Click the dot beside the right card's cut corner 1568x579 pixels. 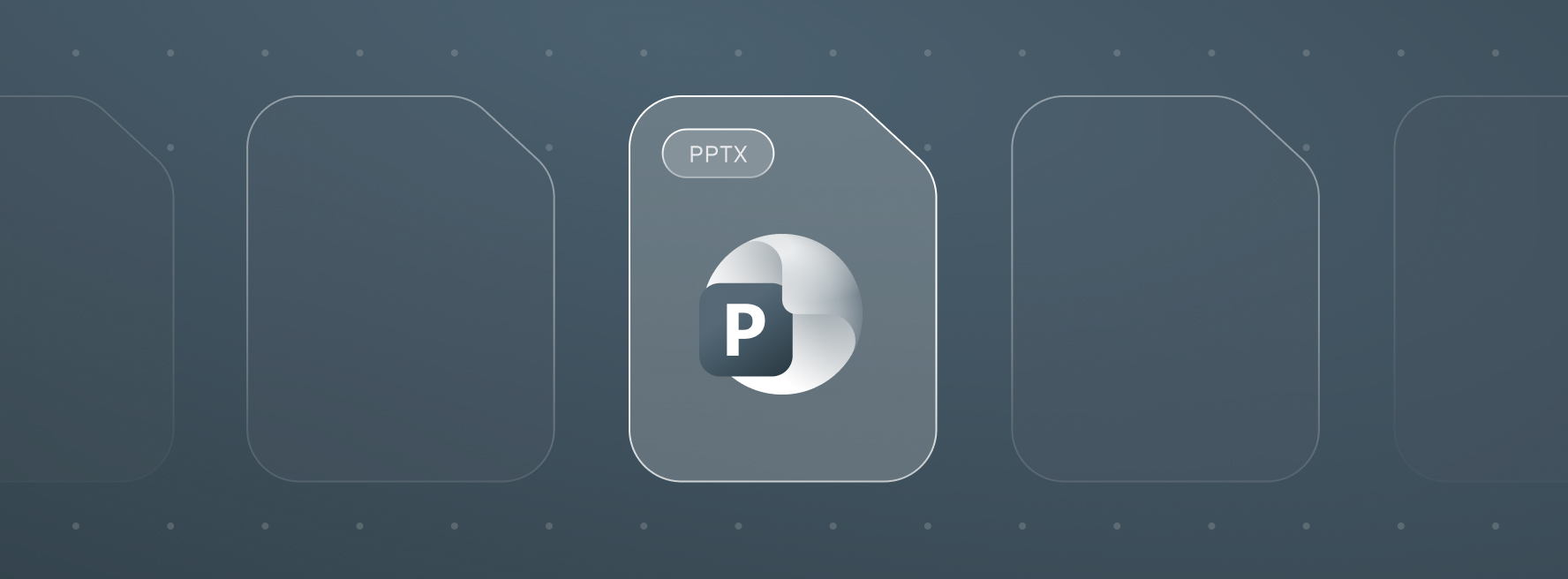[1306, 147]
